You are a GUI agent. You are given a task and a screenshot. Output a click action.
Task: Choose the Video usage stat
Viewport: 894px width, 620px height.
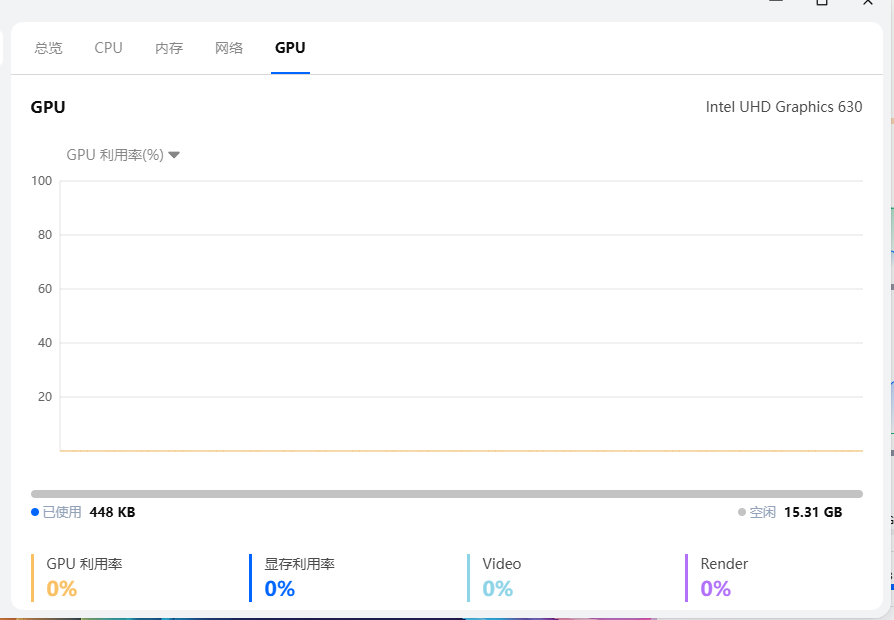click(x=501, y=577)
